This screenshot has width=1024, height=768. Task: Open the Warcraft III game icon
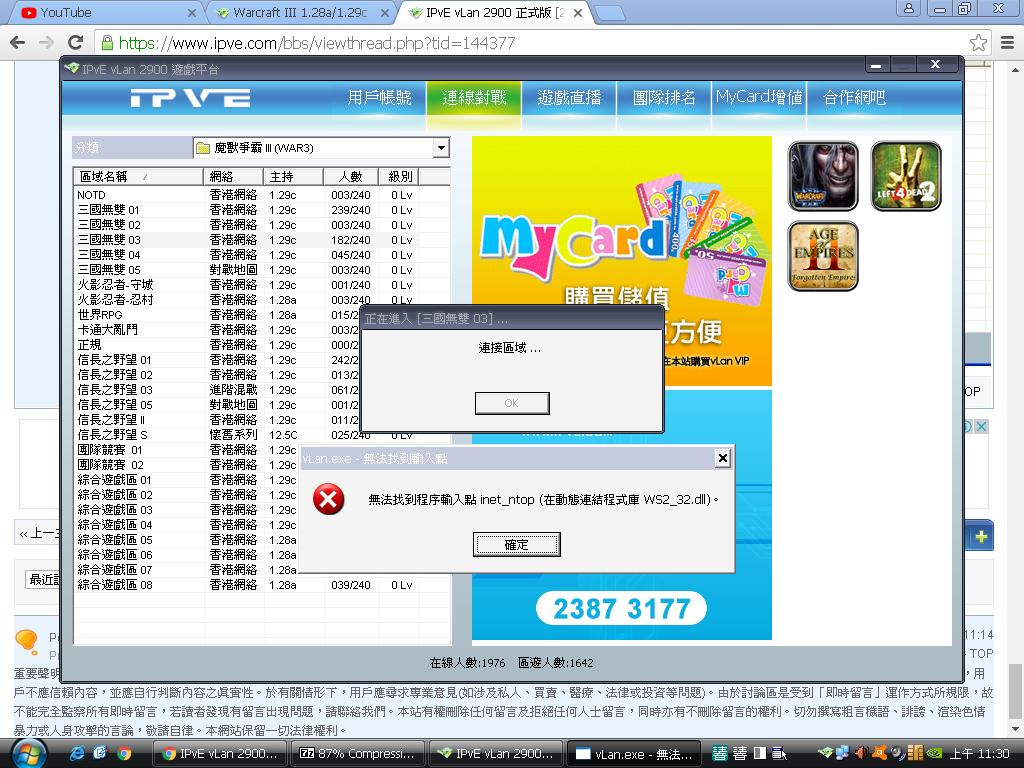823,176
